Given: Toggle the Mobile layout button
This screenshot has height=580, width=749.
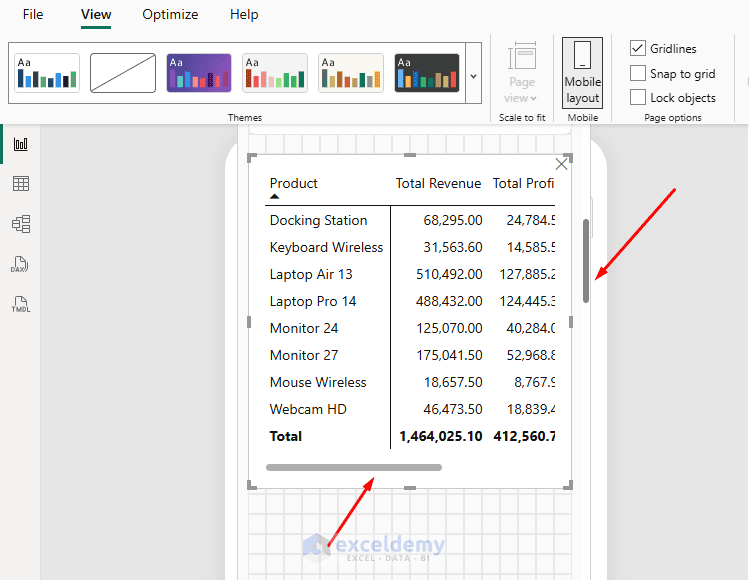Looking at the screenshot, I should coord(582,73).
